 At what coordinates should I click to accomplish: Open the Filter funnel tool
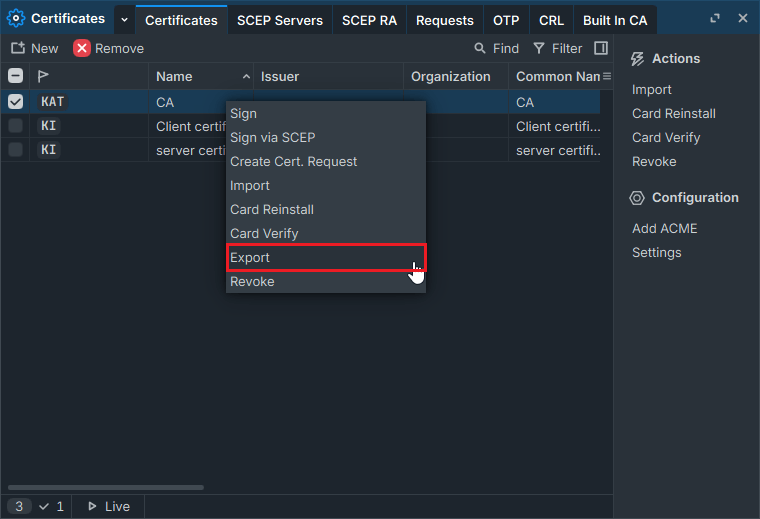click(x=557, y=48)
